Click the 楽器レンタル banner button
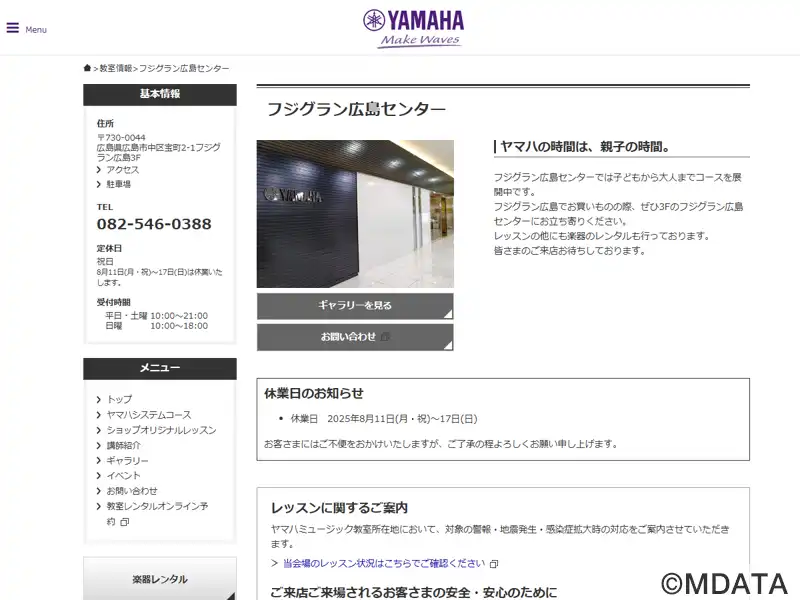 click(x=160, y=579)
